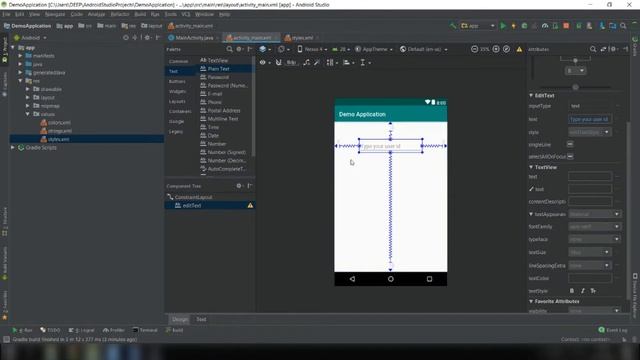Search the Palette using its magnifier icon
Viewport: 640px width, 360px height.
click(229, 49)
